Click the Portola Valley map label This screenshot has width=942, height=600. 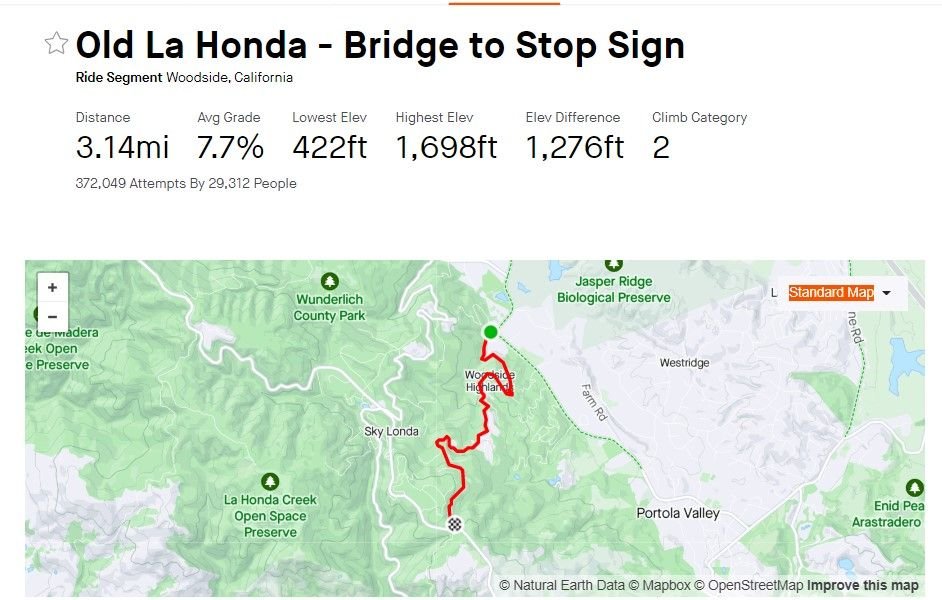point(678,513)
